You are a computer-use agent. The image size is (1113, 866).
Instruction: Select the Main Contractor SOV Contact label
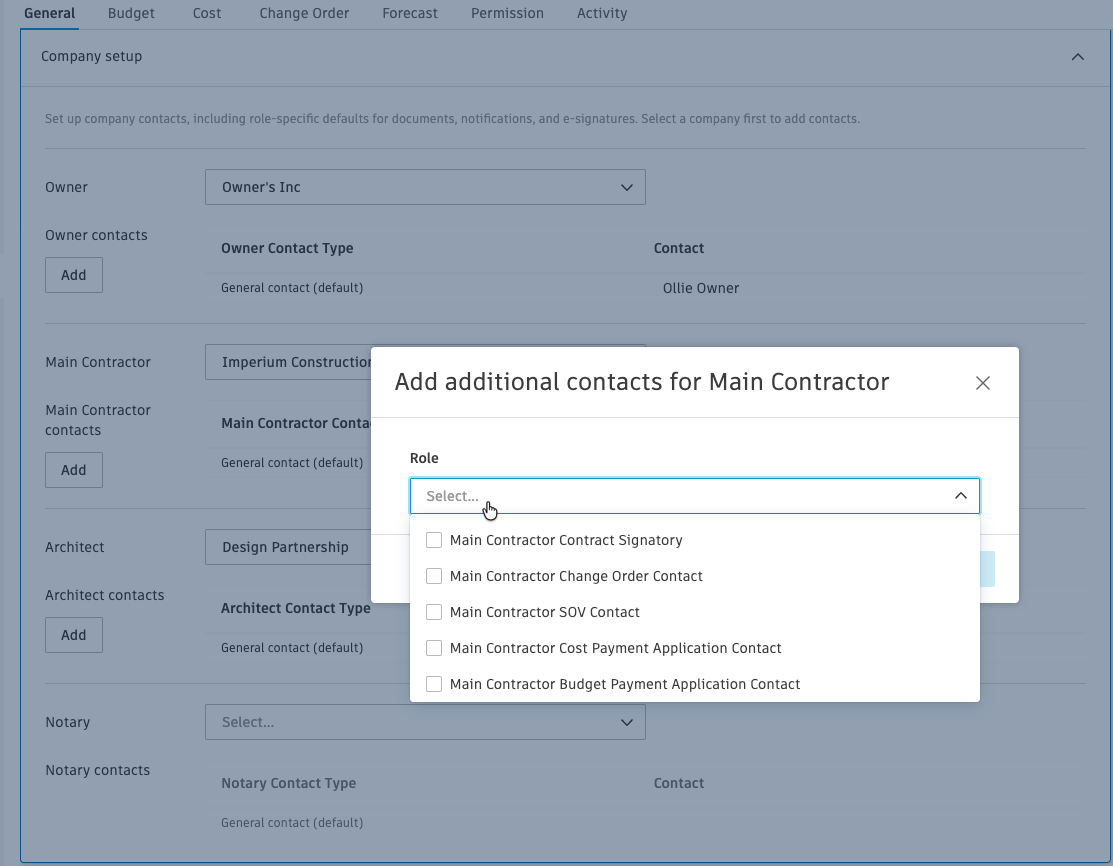(x=545, y=612)
